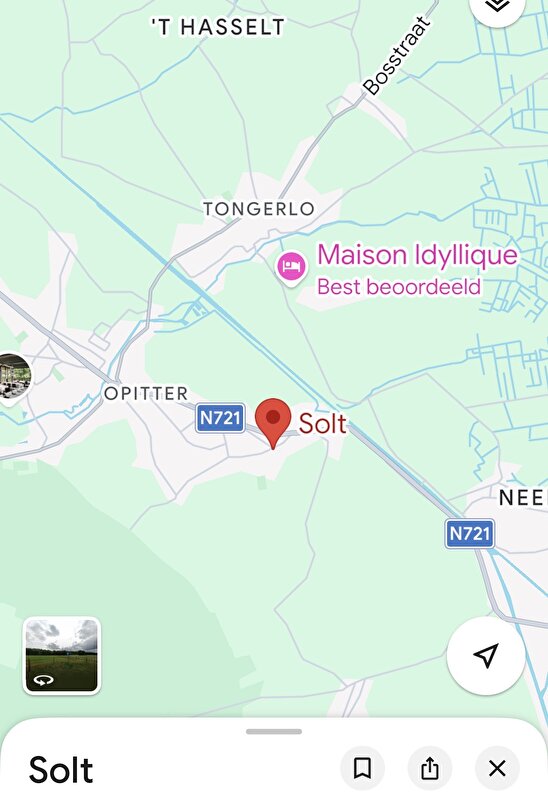Share the Solt location
The width and height of the screenshot is (548, 800).
[430, 768]
